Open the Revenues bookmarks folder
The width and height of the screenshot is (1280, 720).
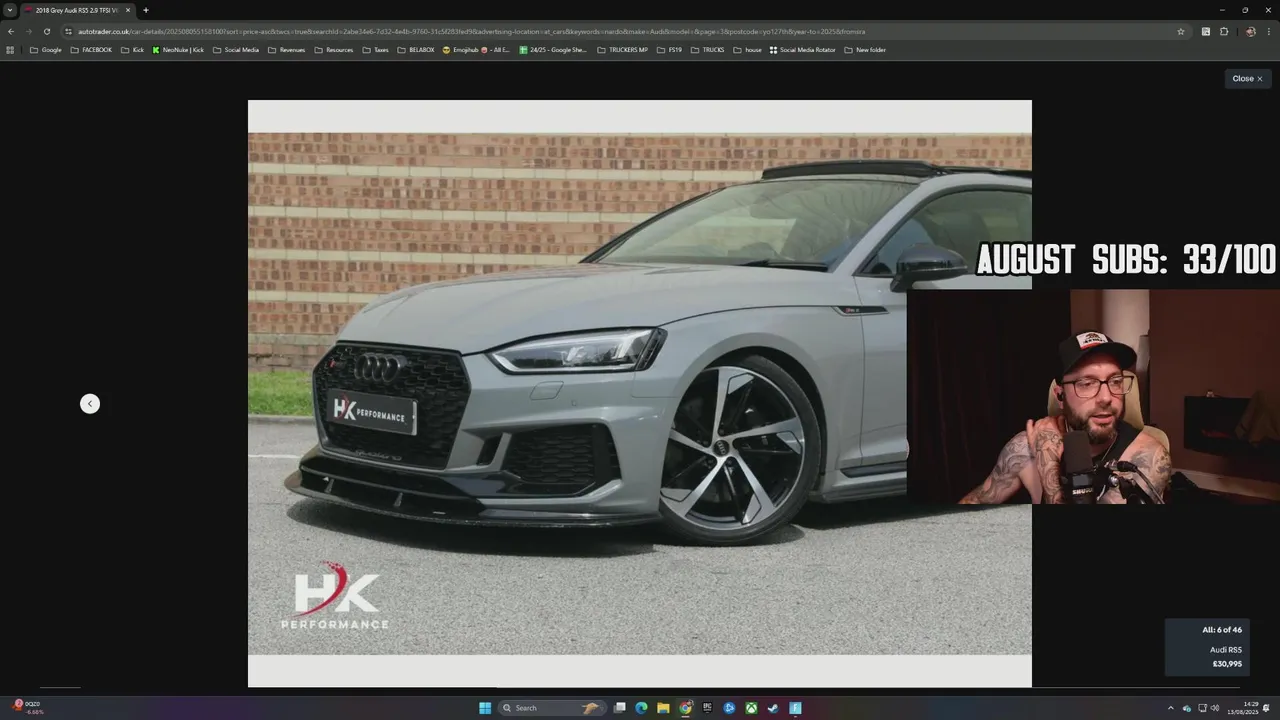pyautogui.click(x=287, y=50)
